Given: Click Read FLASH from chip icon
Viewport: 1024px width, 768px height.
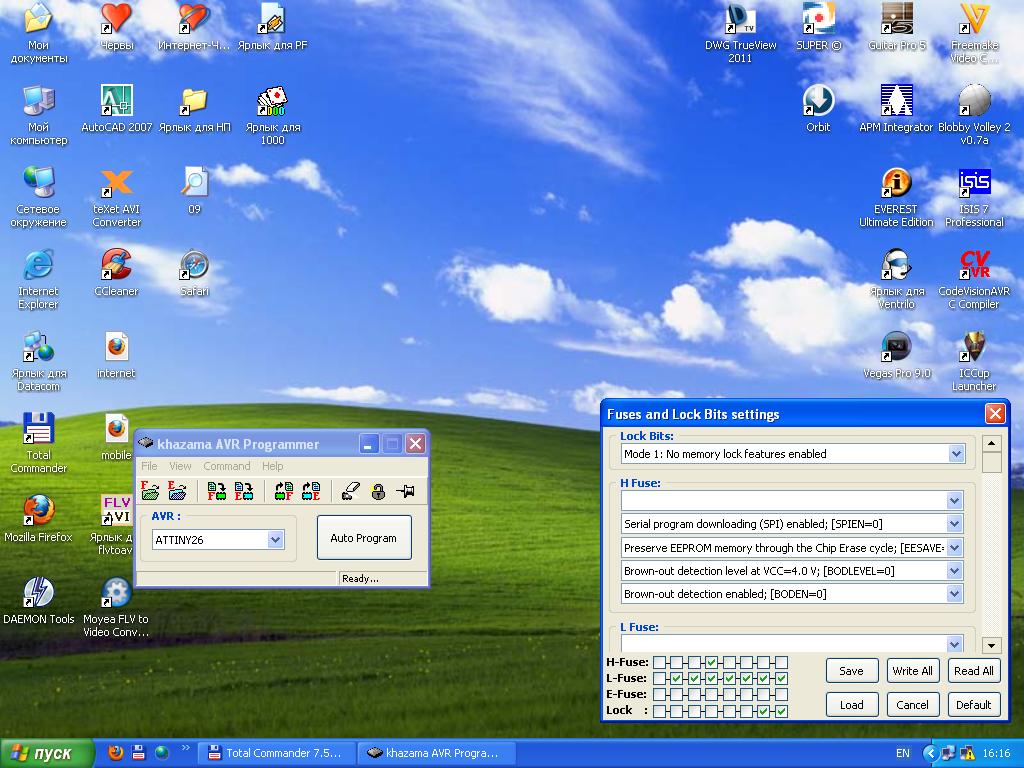Looking at the screenshot, I should [284, 490].
